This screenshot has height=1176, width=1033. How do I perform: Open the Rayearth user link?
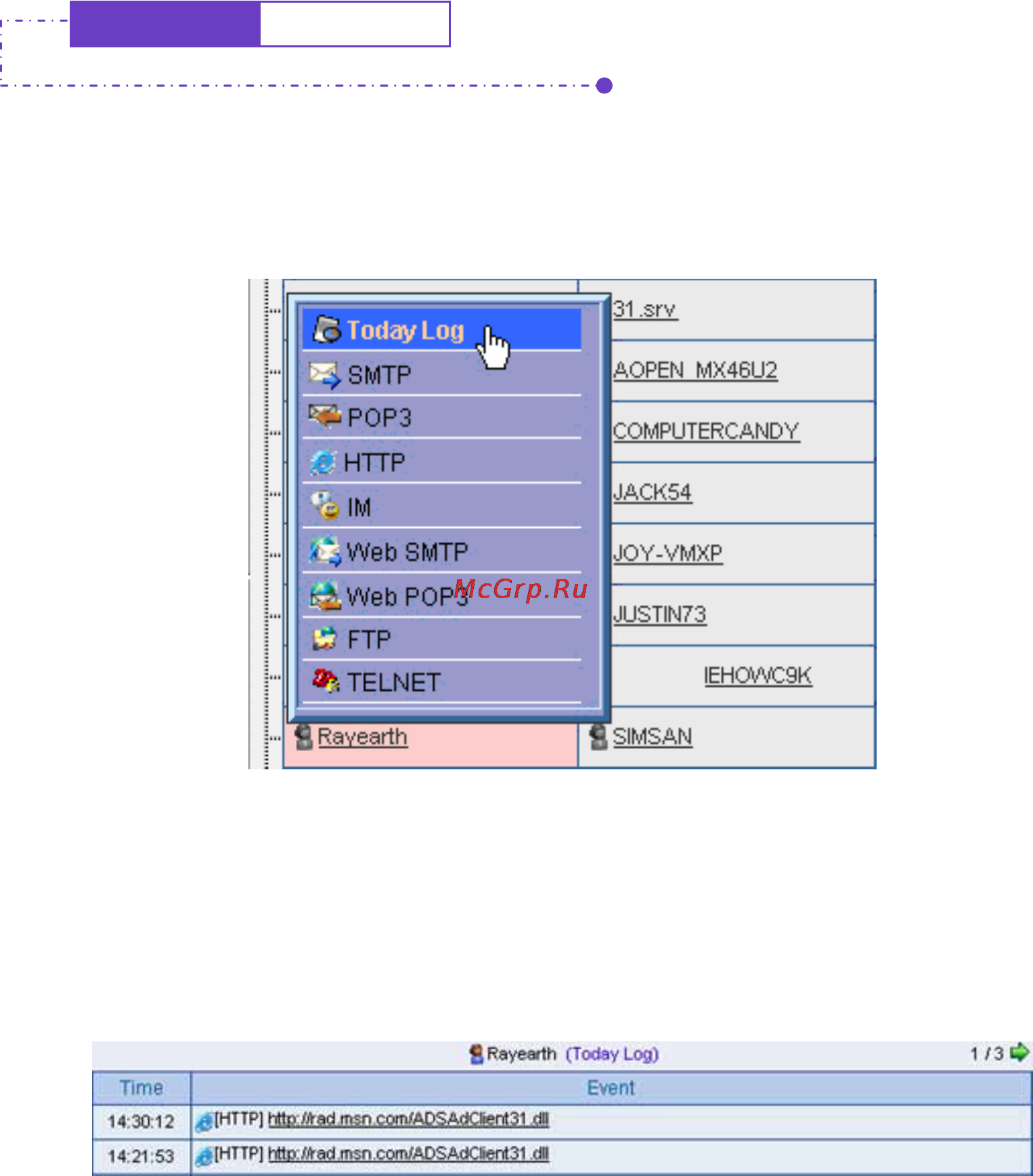tap(363, 737)
